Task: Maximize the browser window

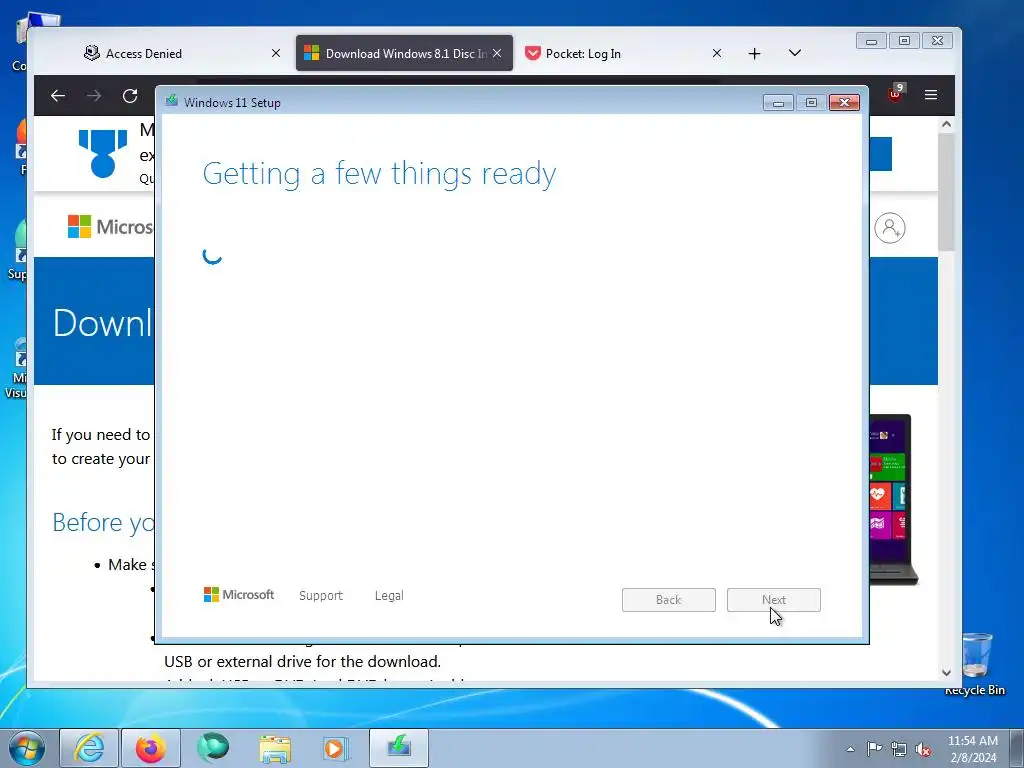Action: point(904,41)
